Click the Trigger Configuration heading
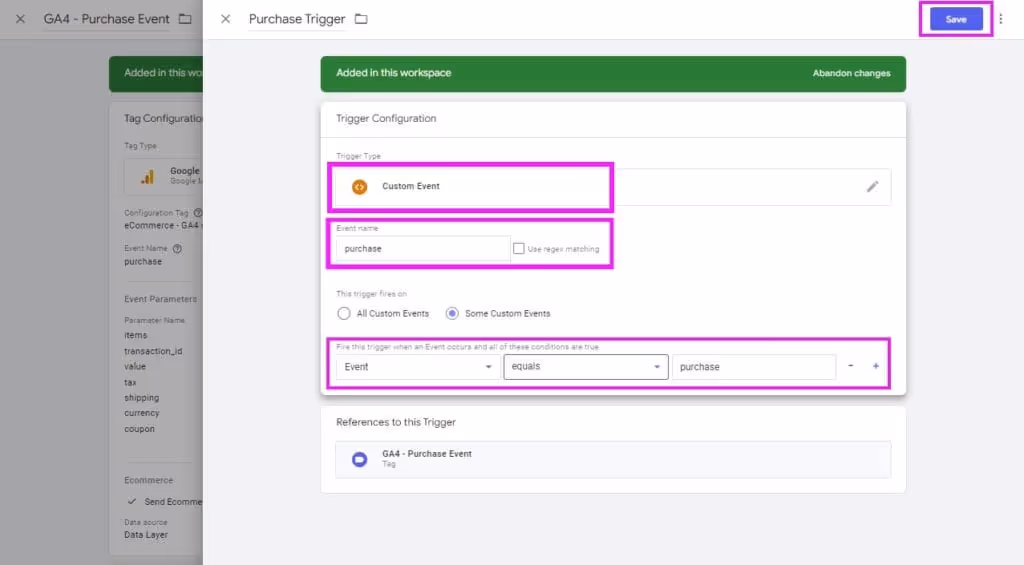1024x565 pixels. click(x=386, y=118)
